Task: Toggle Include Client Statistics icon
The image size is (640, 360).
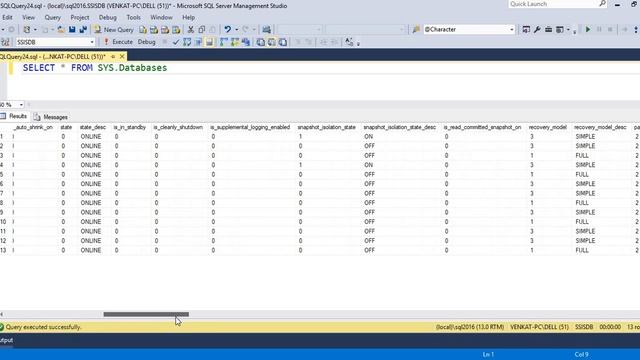Action: (x=246, y=42)
